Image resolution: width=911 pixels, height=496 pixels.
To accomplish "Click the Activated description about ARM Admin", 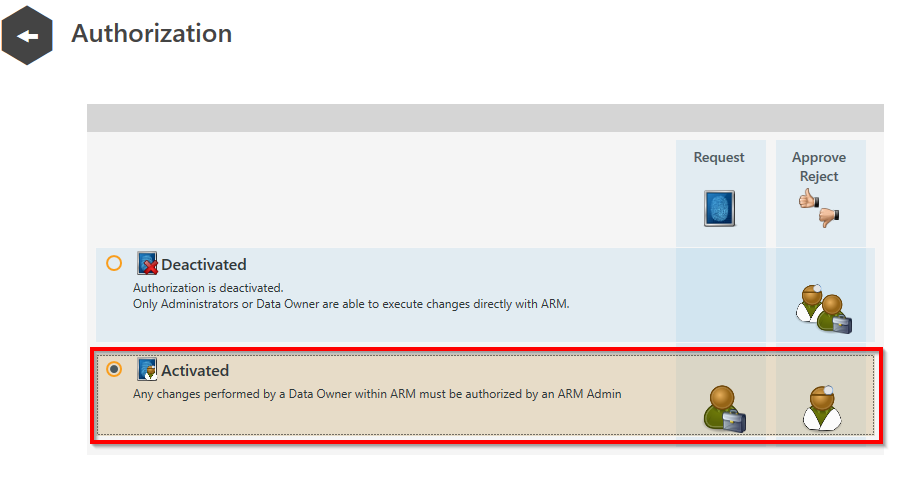I will (377, 394).
